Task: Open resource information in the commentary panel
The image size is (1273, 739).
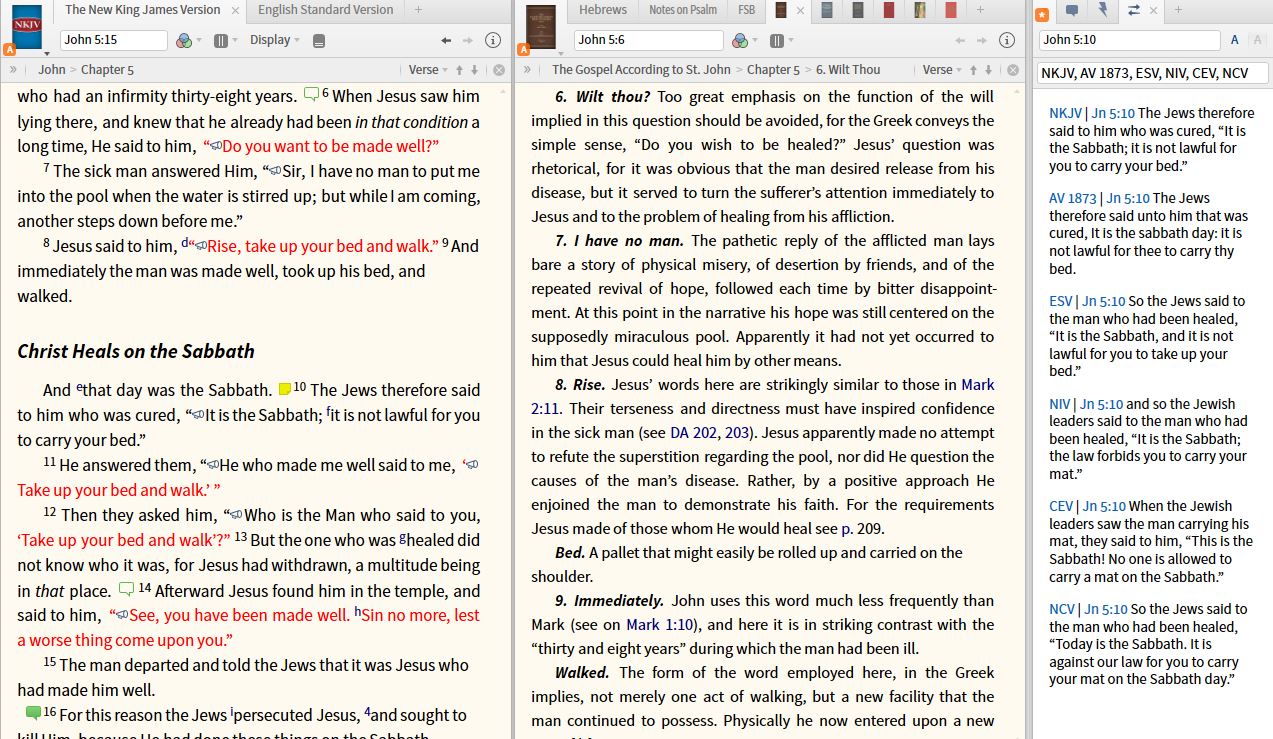Action: (1006, 40)
